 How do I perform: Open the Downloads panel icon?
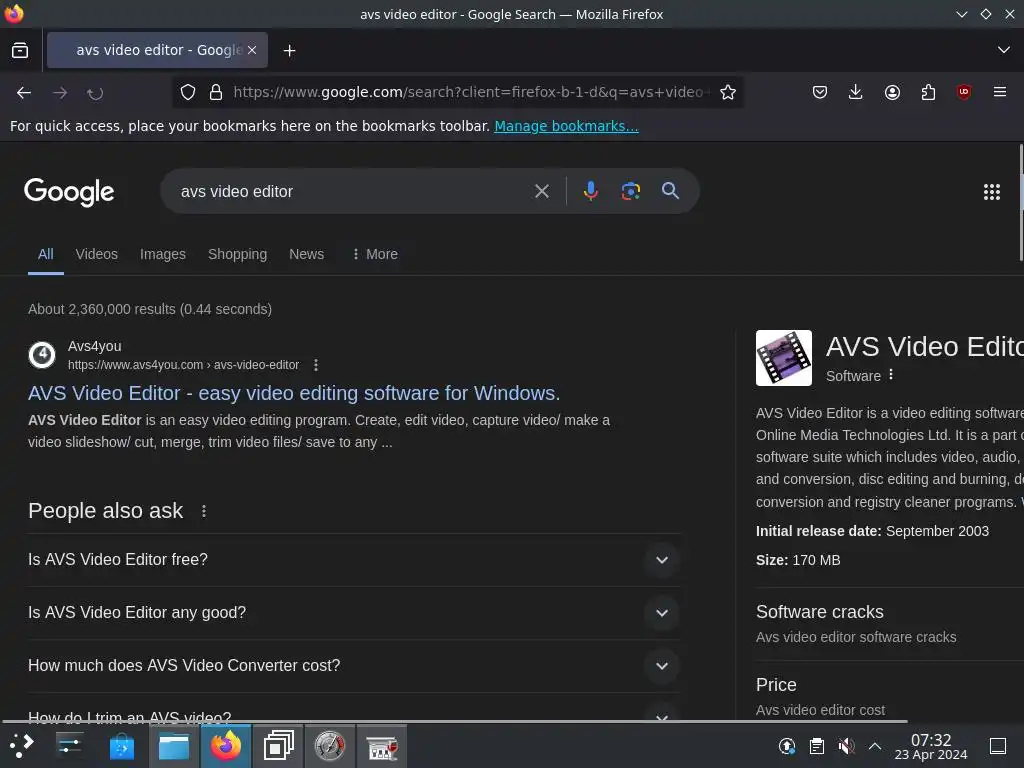[856, 92]
